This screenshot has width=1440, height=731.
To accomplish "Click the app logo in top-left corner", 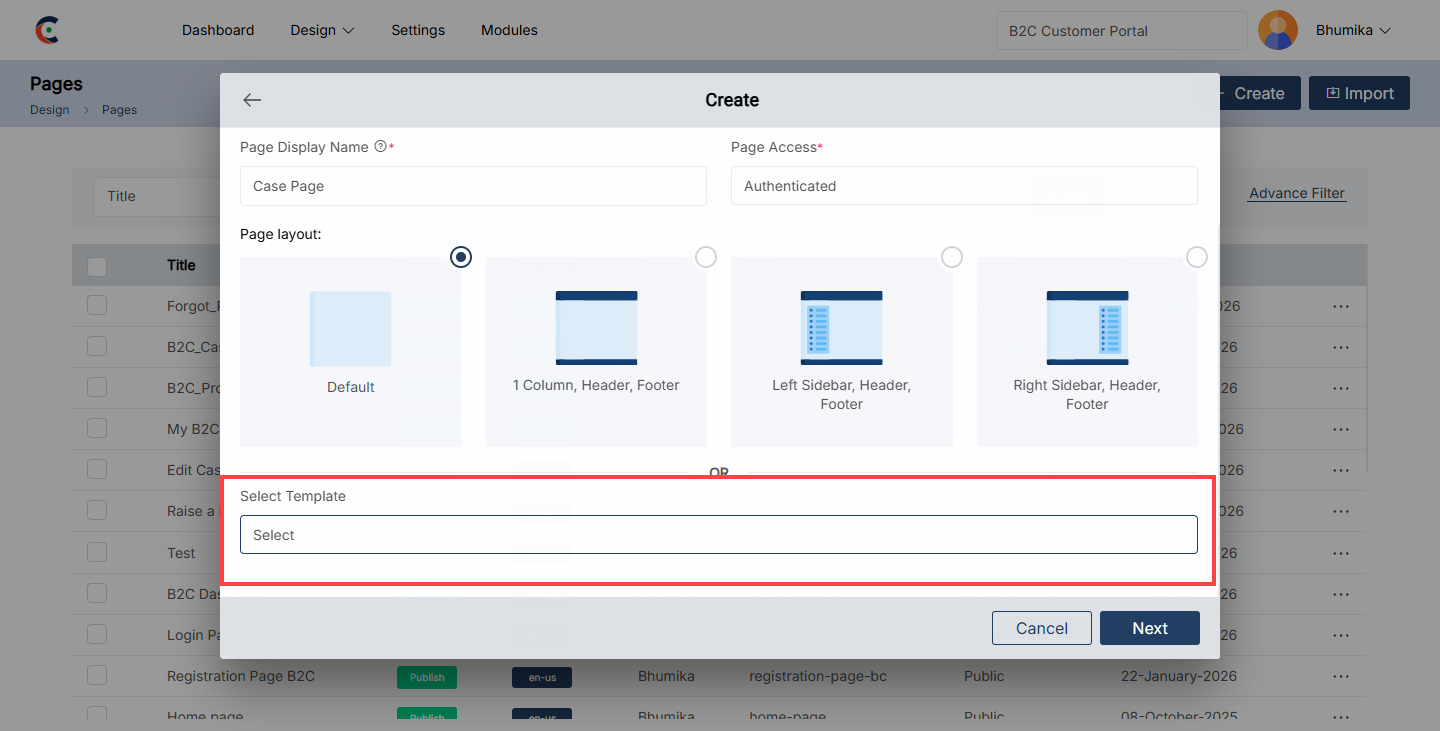I will click(46, 30).
